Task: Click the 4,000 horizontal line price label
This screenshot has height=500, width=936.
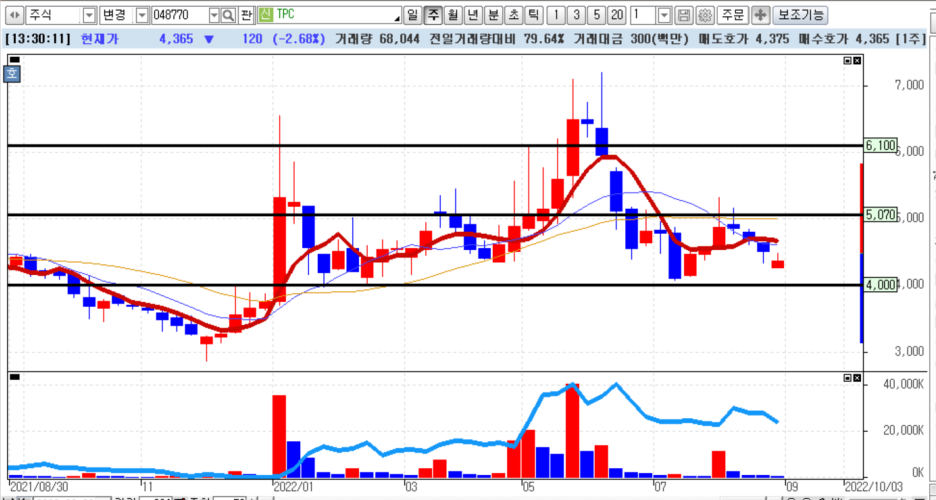Action: [880, 285]
